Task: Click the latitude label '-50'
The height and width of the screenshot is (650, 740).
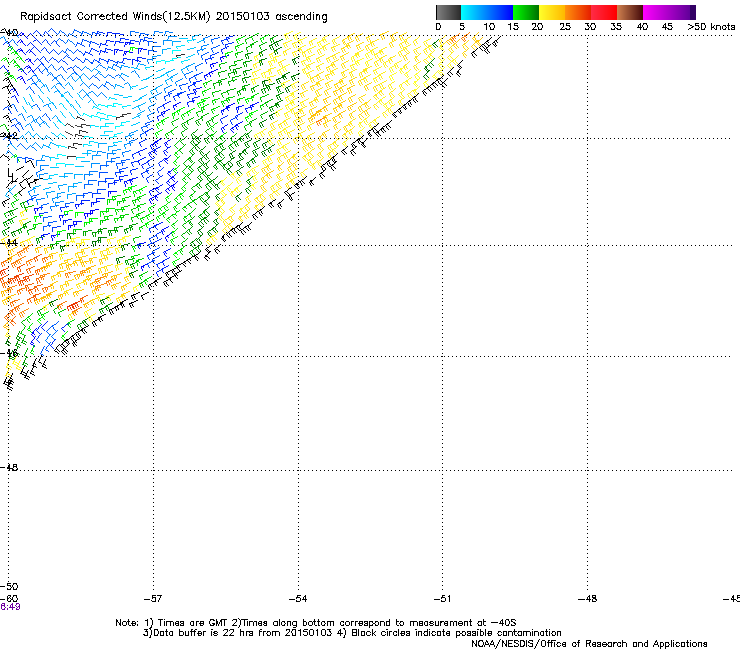Action: 9,587
